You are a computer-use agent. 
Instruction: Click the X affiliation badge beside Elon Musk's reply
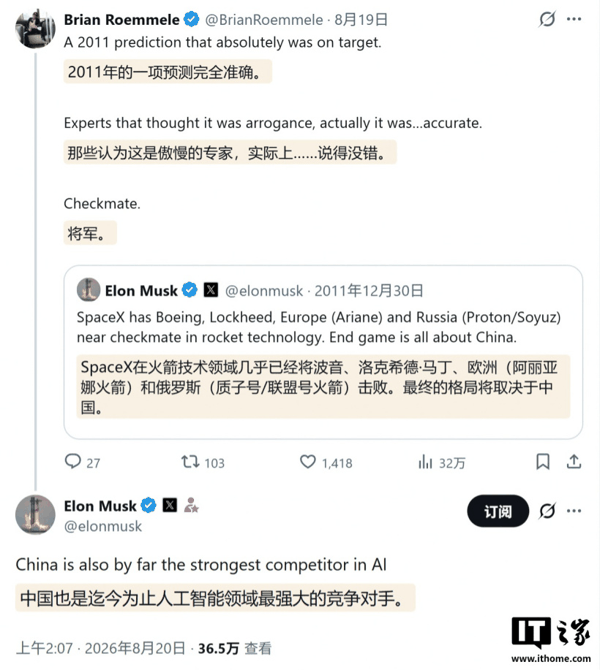170,506
